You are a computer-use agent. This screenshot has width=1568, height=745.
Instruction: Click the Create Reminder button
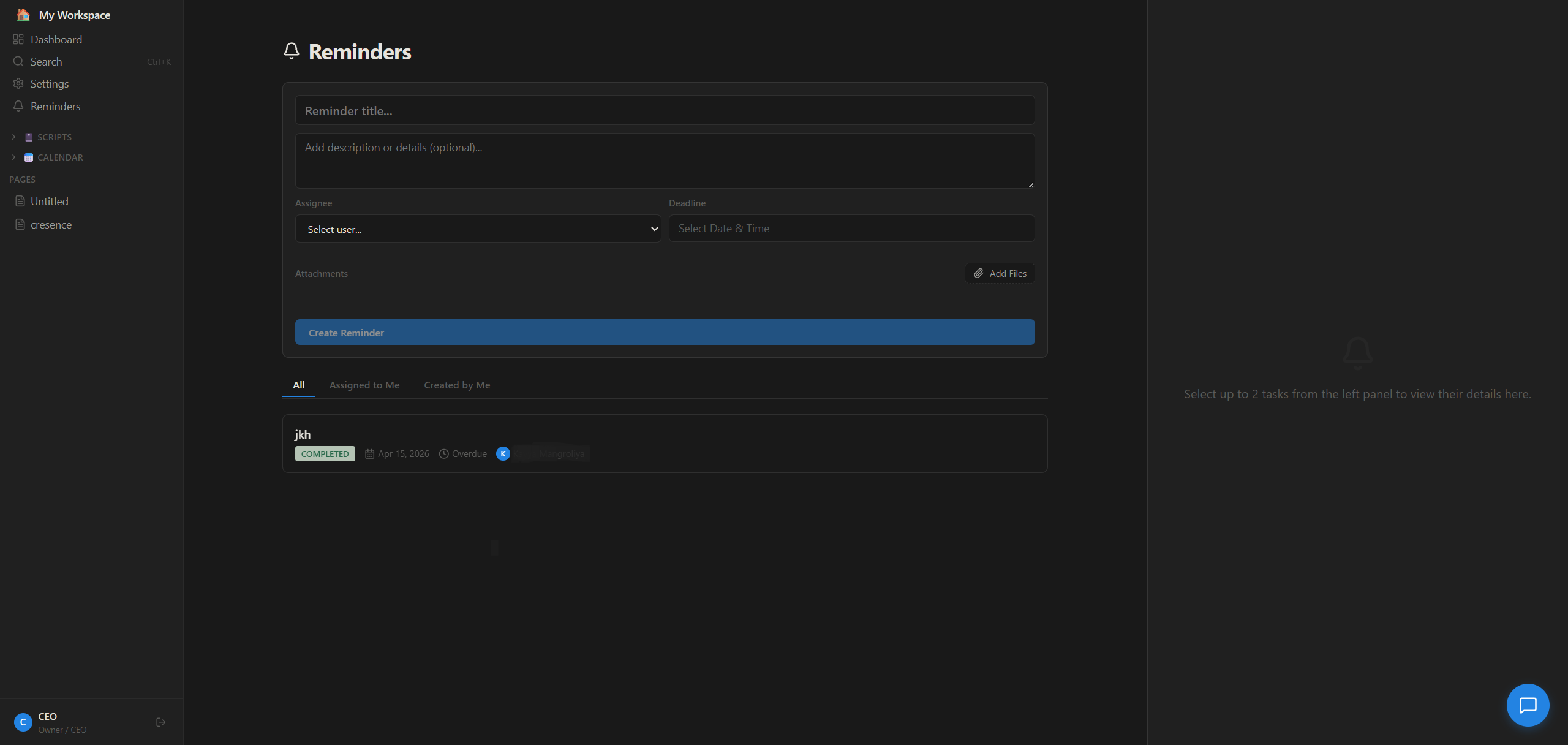point(665,332)
